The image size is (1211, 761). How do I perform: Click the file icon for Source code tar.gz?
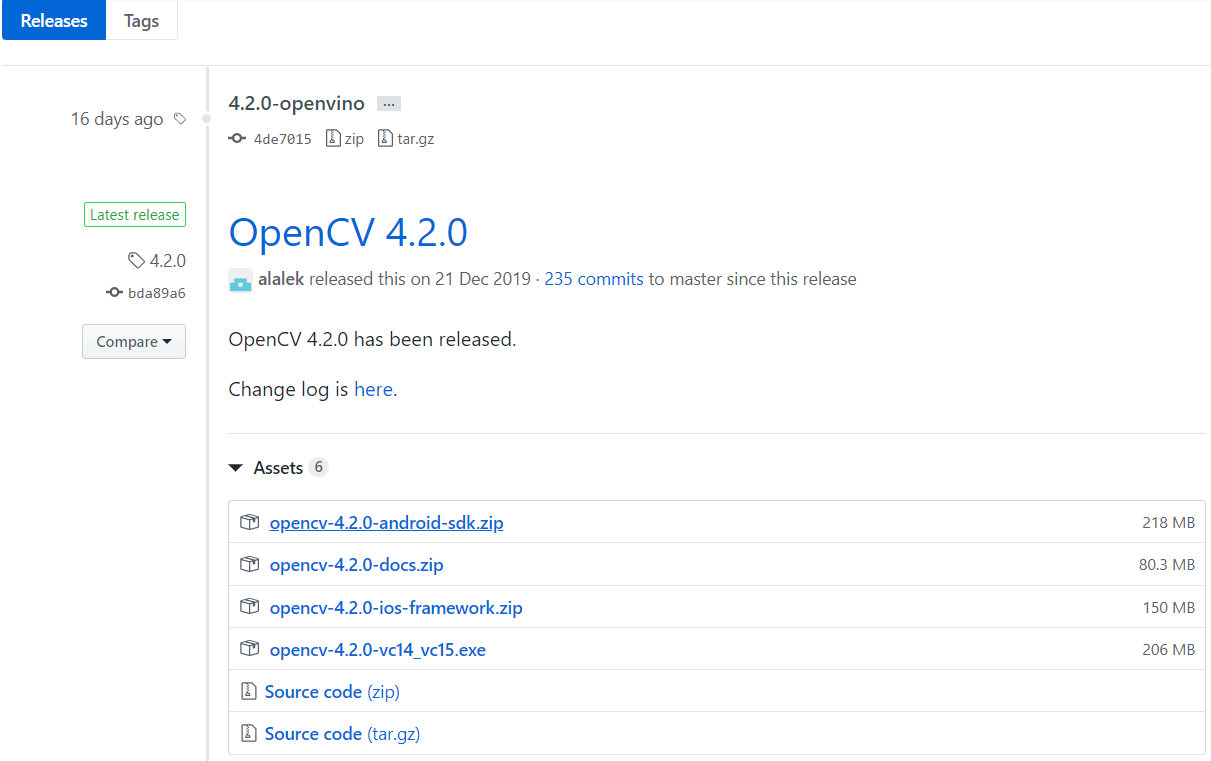[x=248, y=734]
